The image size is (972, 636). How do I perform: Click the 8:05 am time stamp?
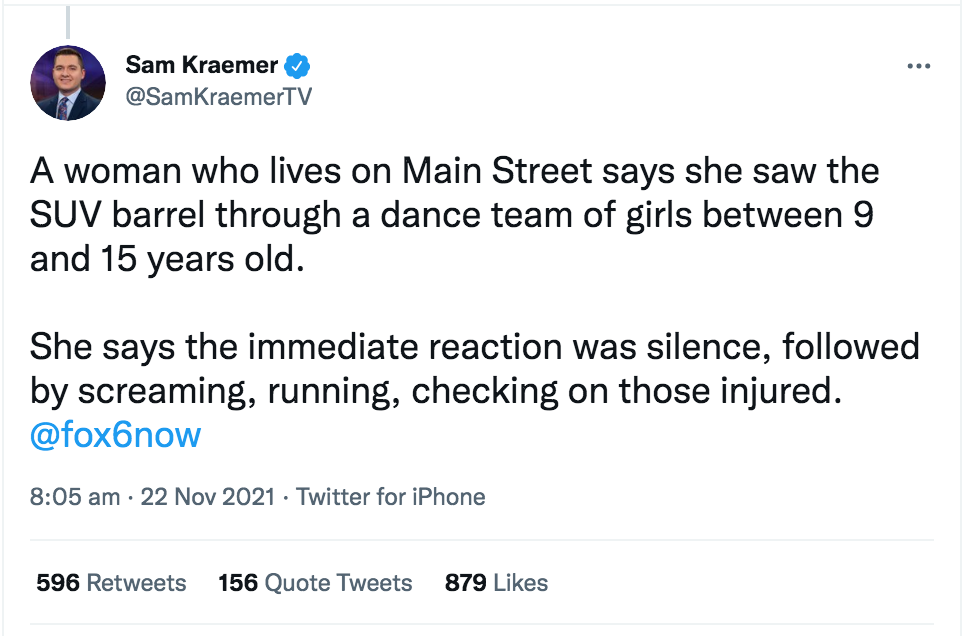click(75, 497)
